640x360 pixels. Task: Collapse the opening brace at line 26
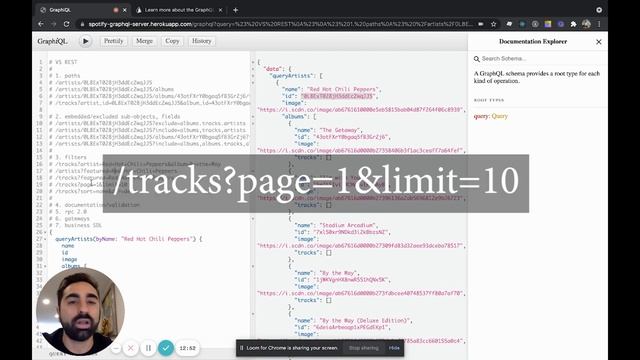point(45,232)
